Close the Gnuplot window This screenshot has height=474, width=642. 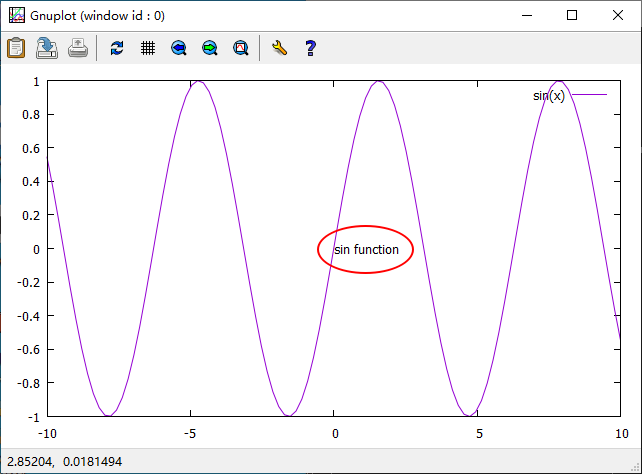tap(618, 16)
